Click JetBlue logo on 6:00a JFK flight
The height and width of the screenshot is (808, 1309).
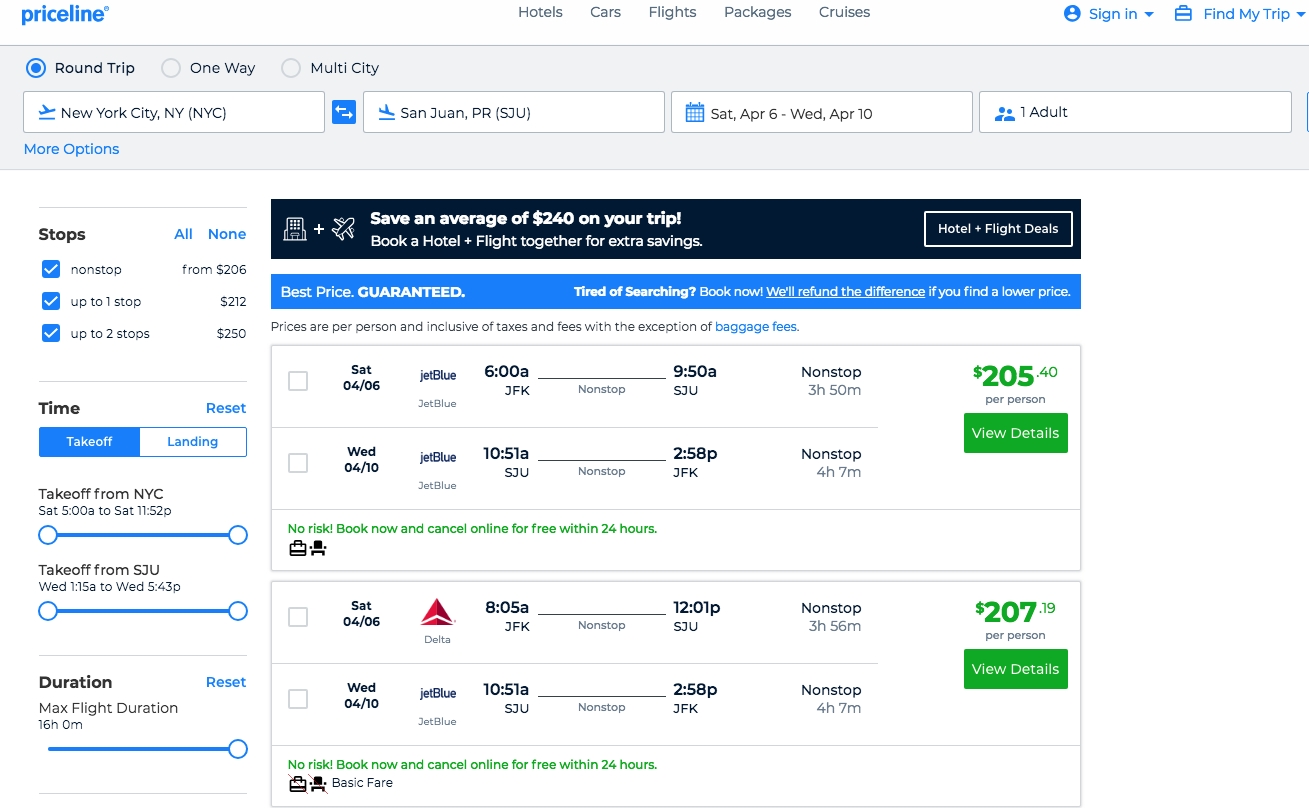(x=437, y=375)
